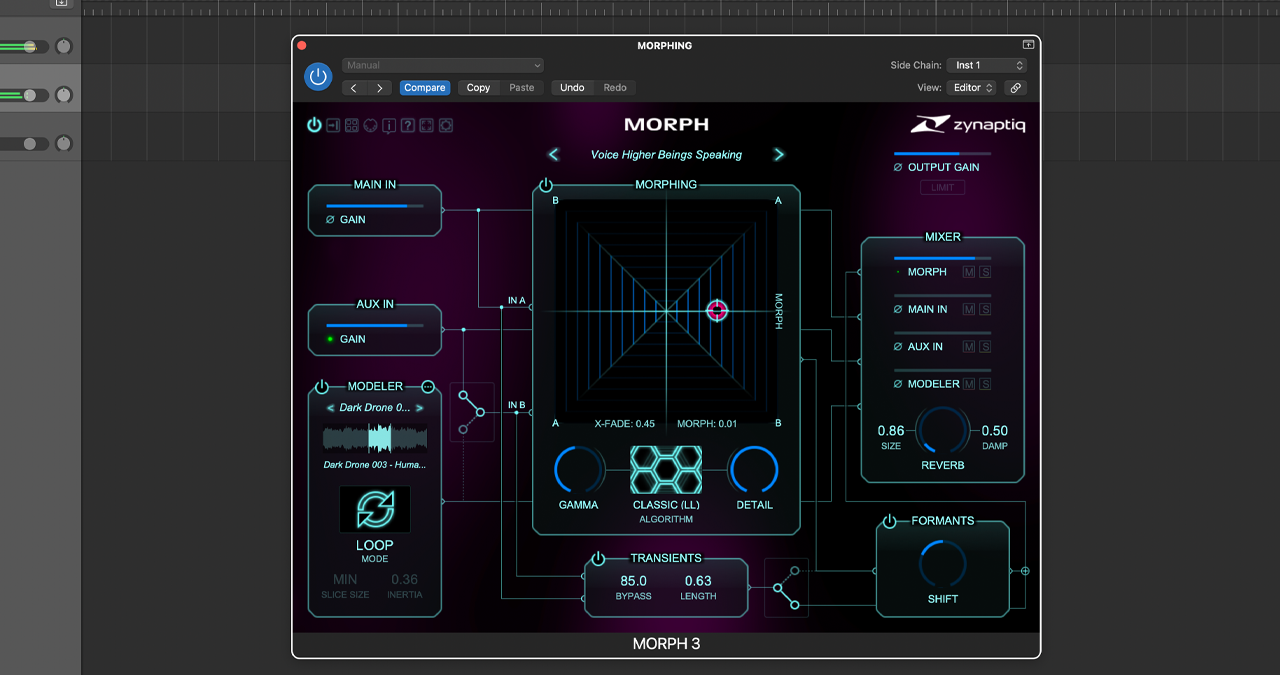The image size is (1280, 675).
Task: Click the GAMMA knob
Action: click(579, 470)
